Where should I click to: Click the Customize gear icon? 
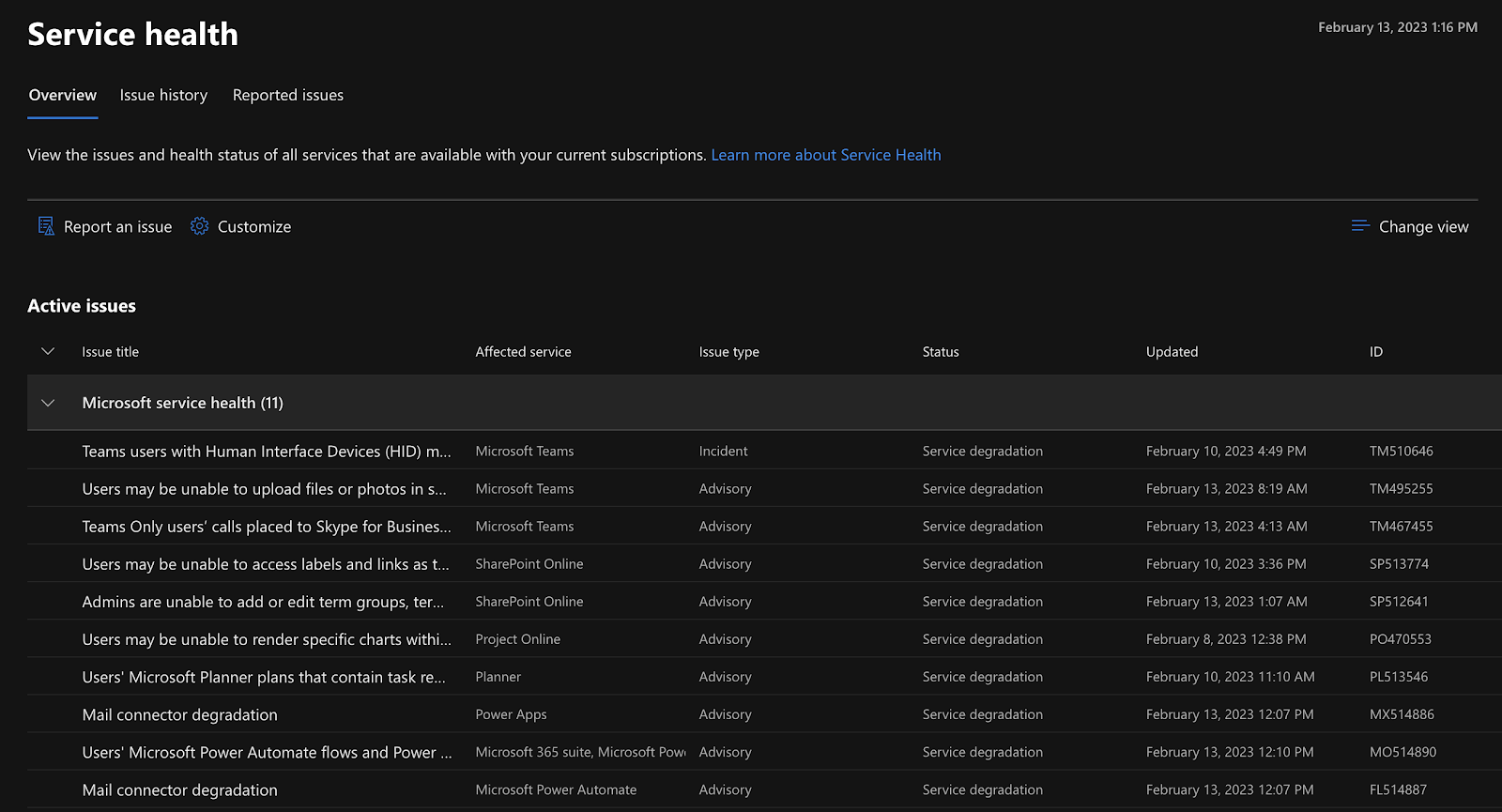[x=199, y=226]
